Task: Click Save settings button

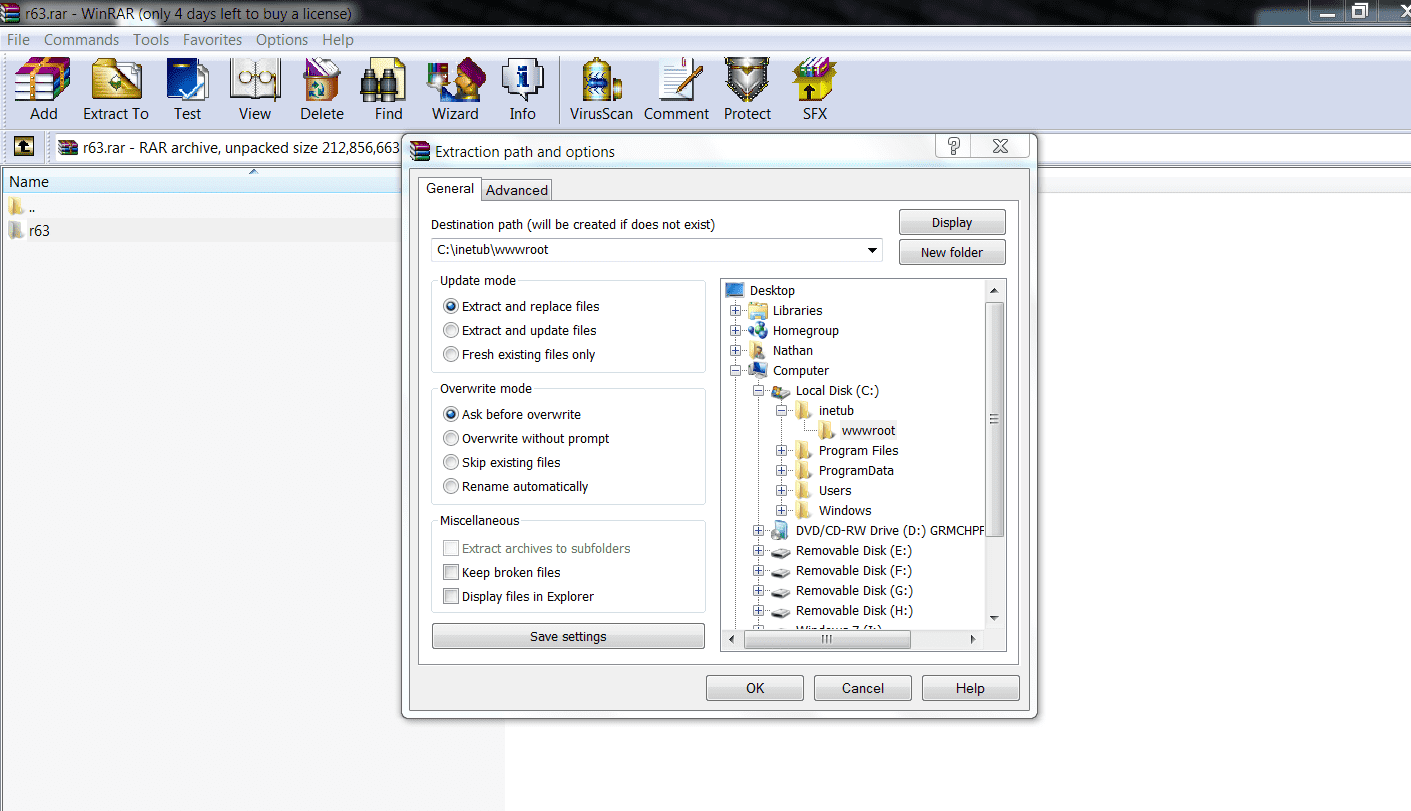Action: tap(568, 636)
